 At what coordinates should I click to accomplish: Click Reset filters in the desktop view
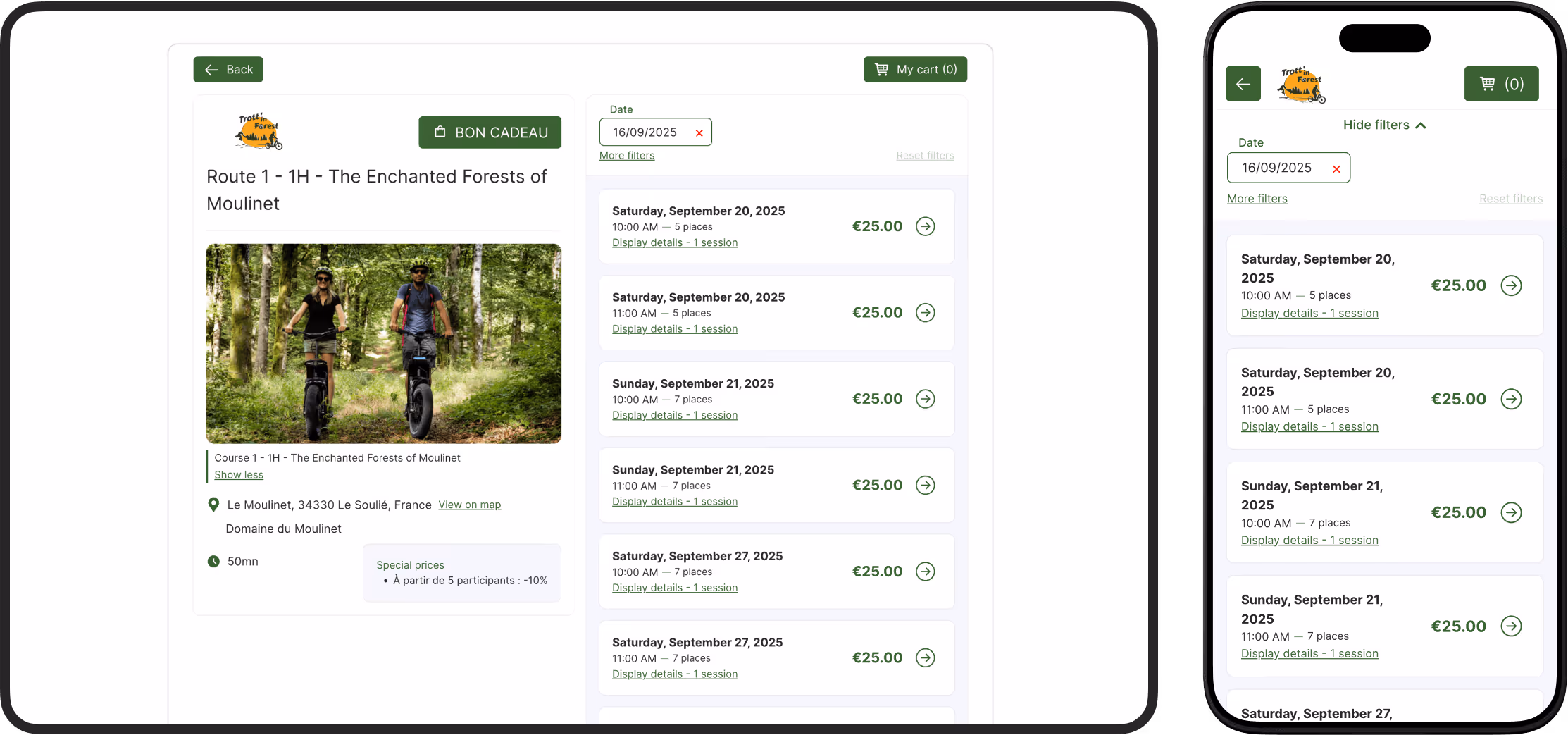925,156
